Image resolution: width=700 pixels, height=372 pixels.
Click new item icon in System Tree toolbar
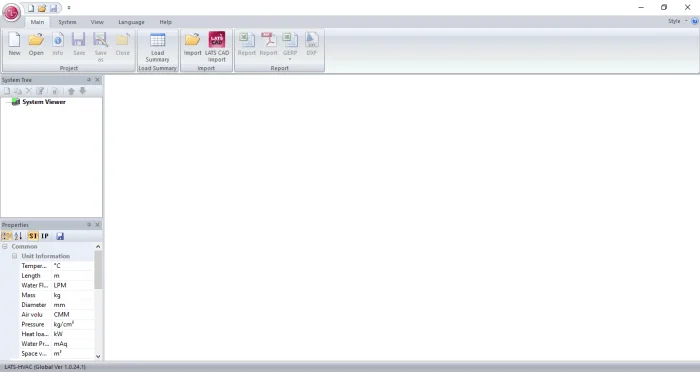[x=7, y=91]
